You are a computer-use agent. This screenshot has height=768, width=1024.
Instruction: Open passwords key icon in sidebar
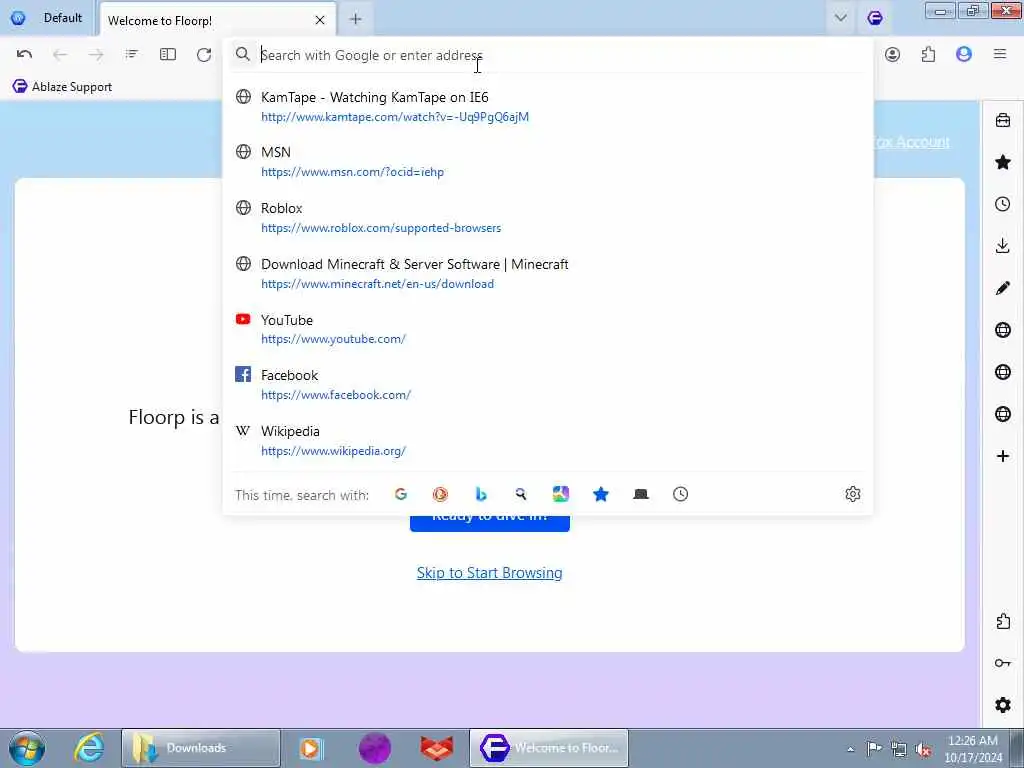tap(1002, 663)
